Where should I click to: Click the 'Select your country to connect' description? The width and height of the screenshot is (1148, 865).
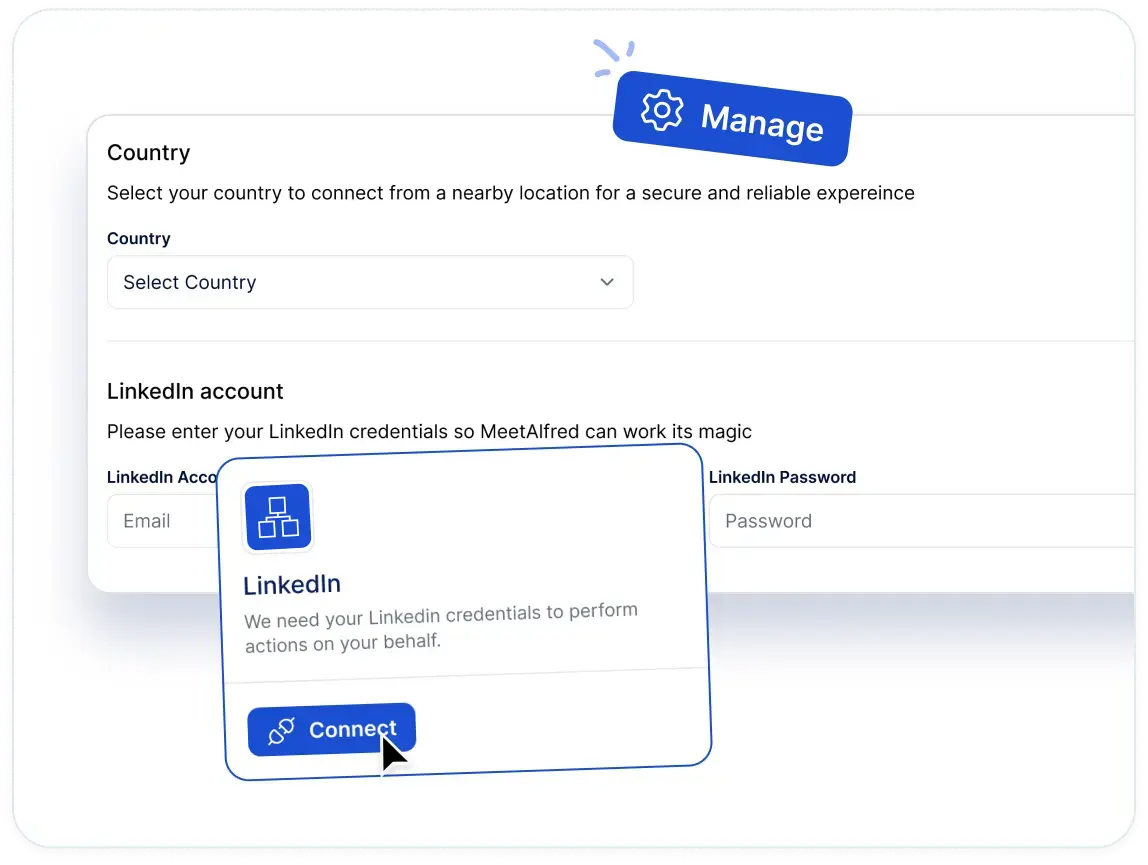click(x=510, y=193)
